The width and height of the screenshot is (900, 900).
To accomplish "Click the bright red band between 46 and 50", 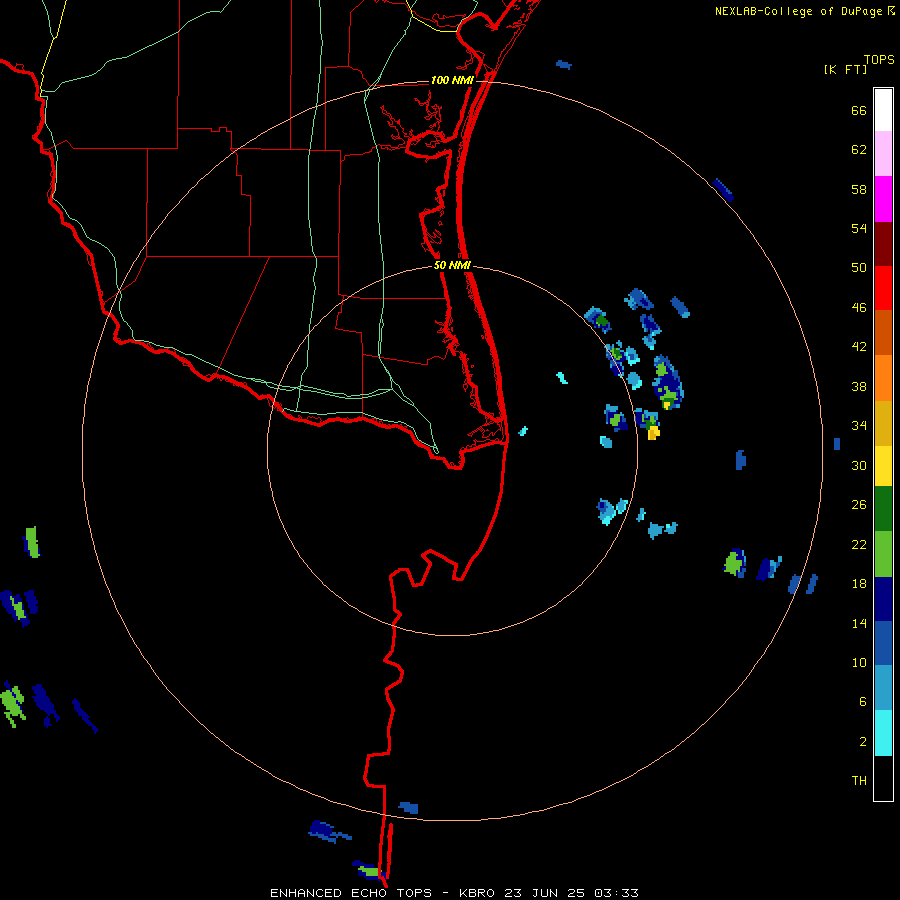I will 883,288.
